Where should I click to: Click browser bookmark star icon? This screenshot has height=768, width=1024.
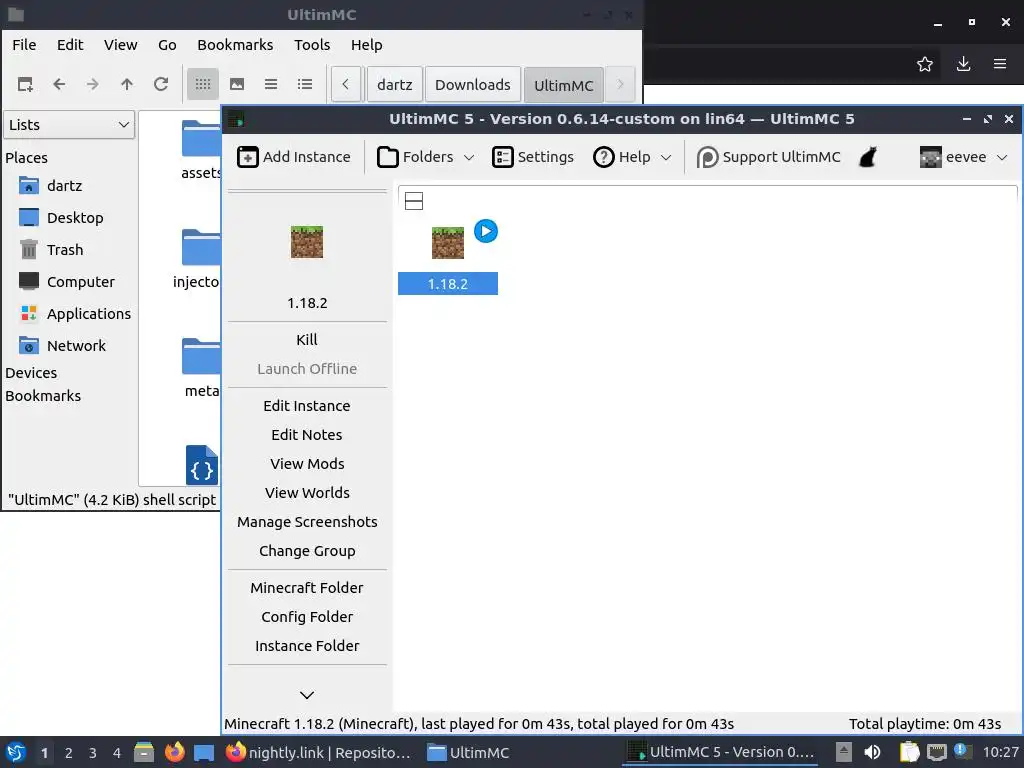coord(925,64)
